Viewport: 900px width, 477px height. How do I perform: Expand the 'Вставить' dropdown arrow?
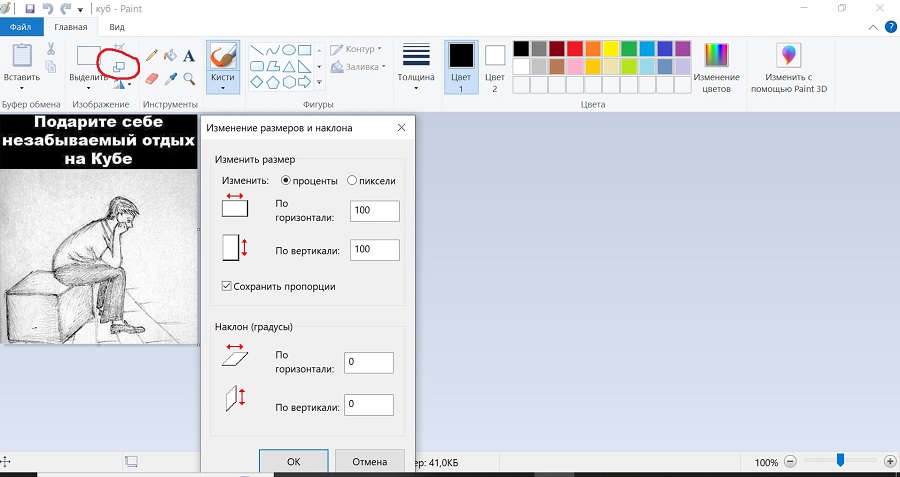tap(22, 88)
